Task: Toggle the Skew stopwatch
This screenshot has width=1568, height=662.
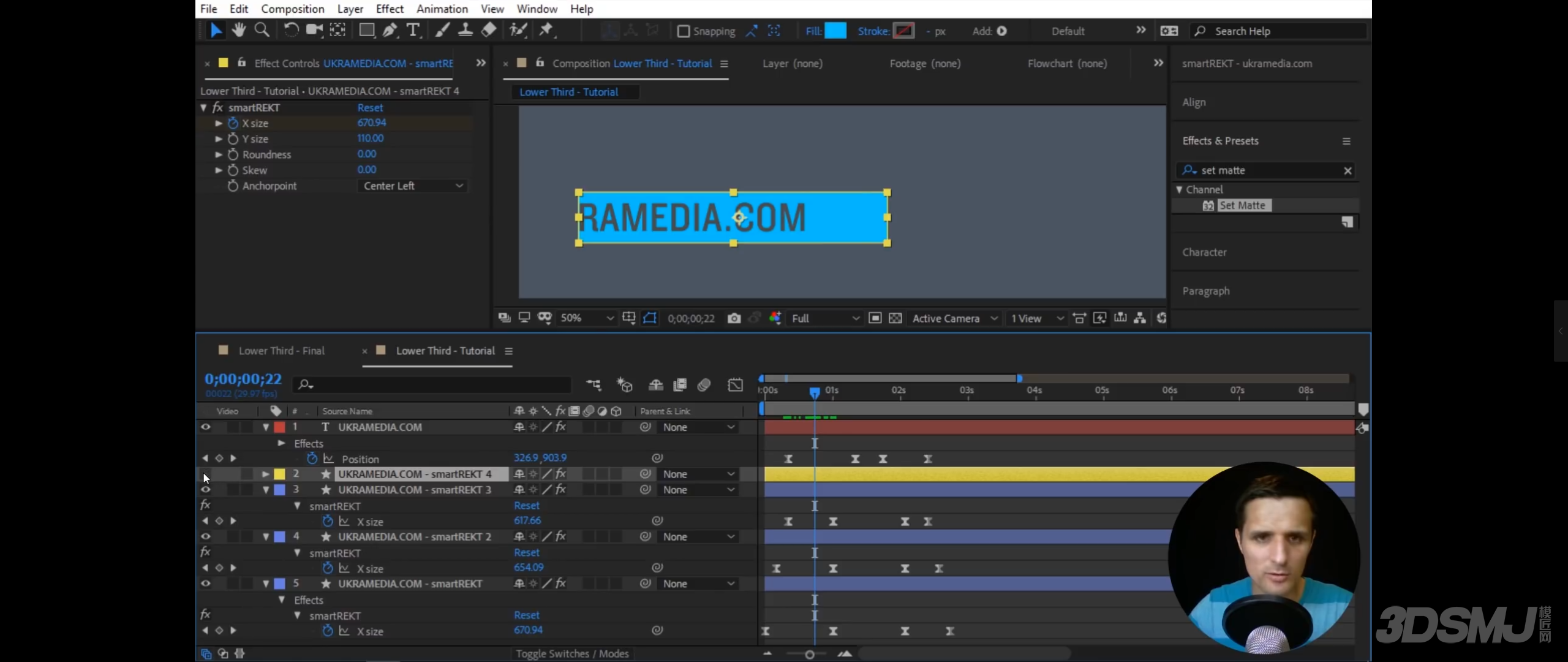Action: (233, 170)
